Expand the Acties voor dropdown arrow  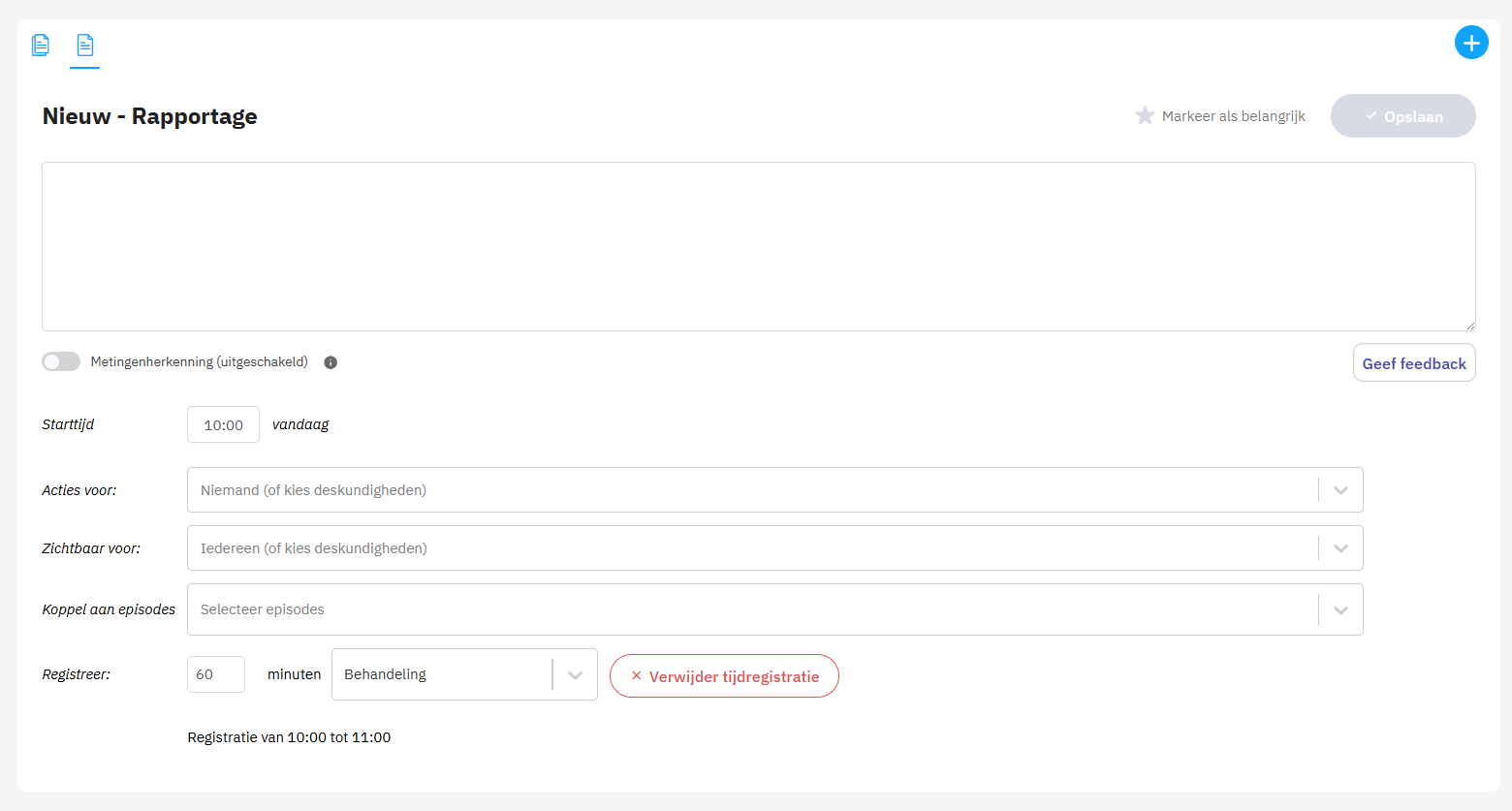[x=1340, y=490]
